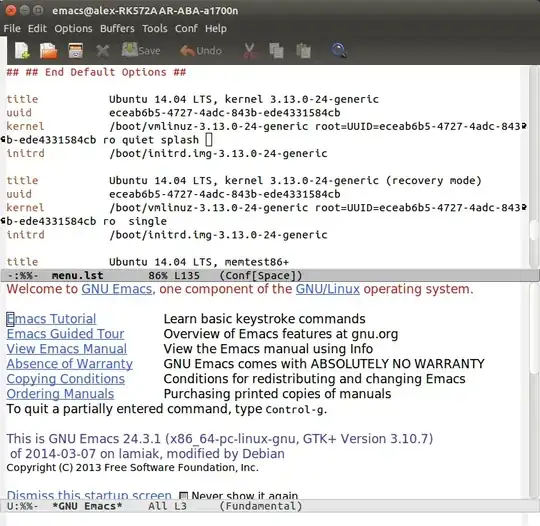Click the '## ## End Default Options ##' line
The height and width of the screenshot is (526, 540).
pos(96,72)
